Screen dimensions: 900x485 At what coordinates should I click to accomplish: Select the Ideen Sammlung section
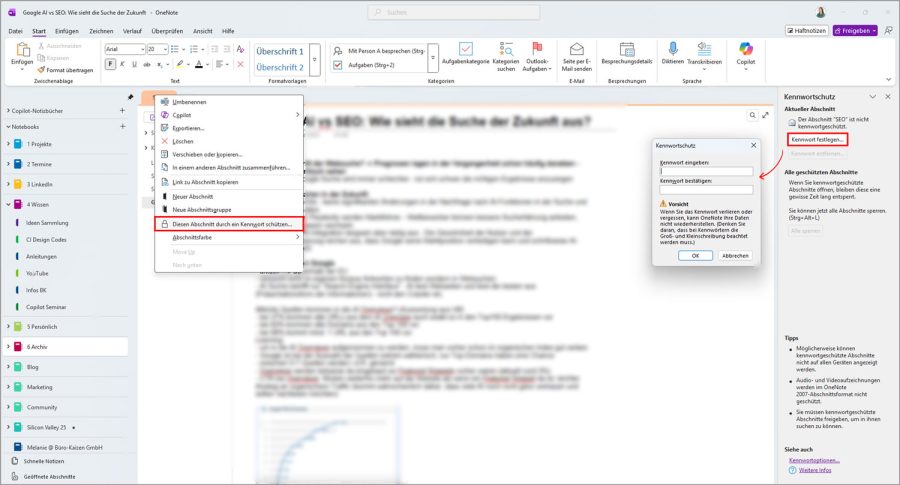pyautogui.click(x=47, y=223)
